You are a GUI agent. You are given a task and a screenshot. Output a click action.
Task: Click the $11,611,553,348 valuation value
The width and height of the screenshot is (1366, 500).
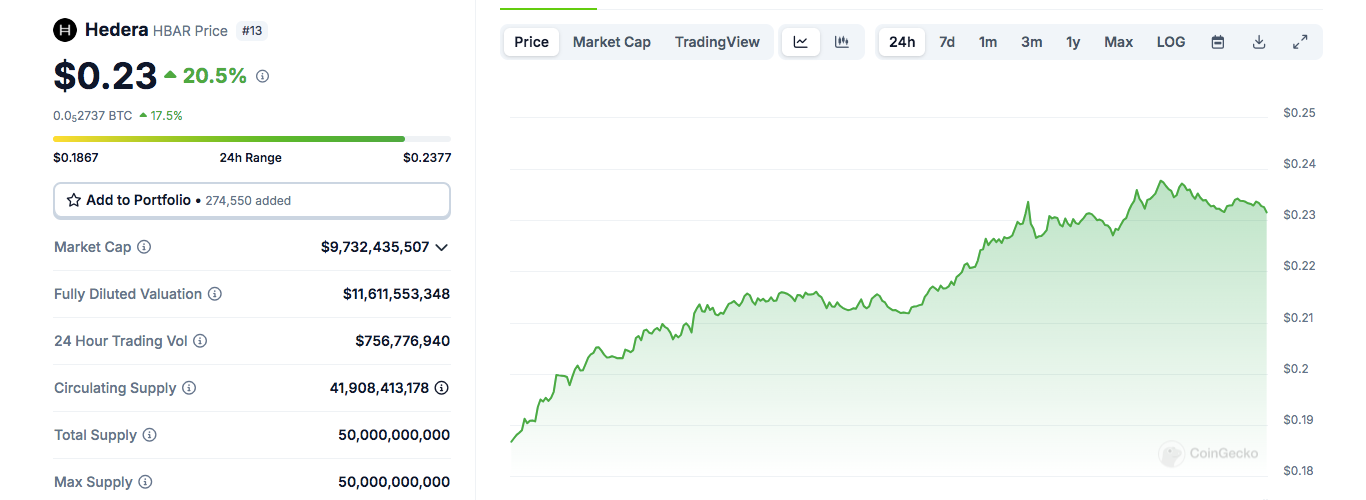coord(396,294)
